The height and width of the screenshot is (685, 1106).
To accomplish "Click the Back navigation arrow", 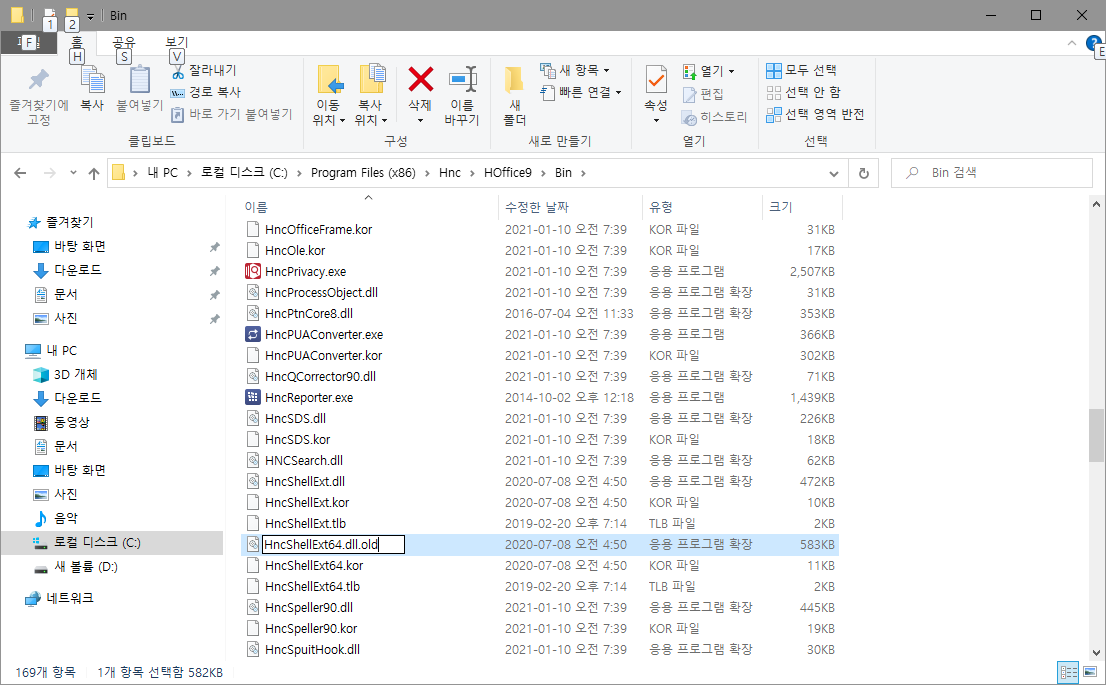I will pos(20,173).
